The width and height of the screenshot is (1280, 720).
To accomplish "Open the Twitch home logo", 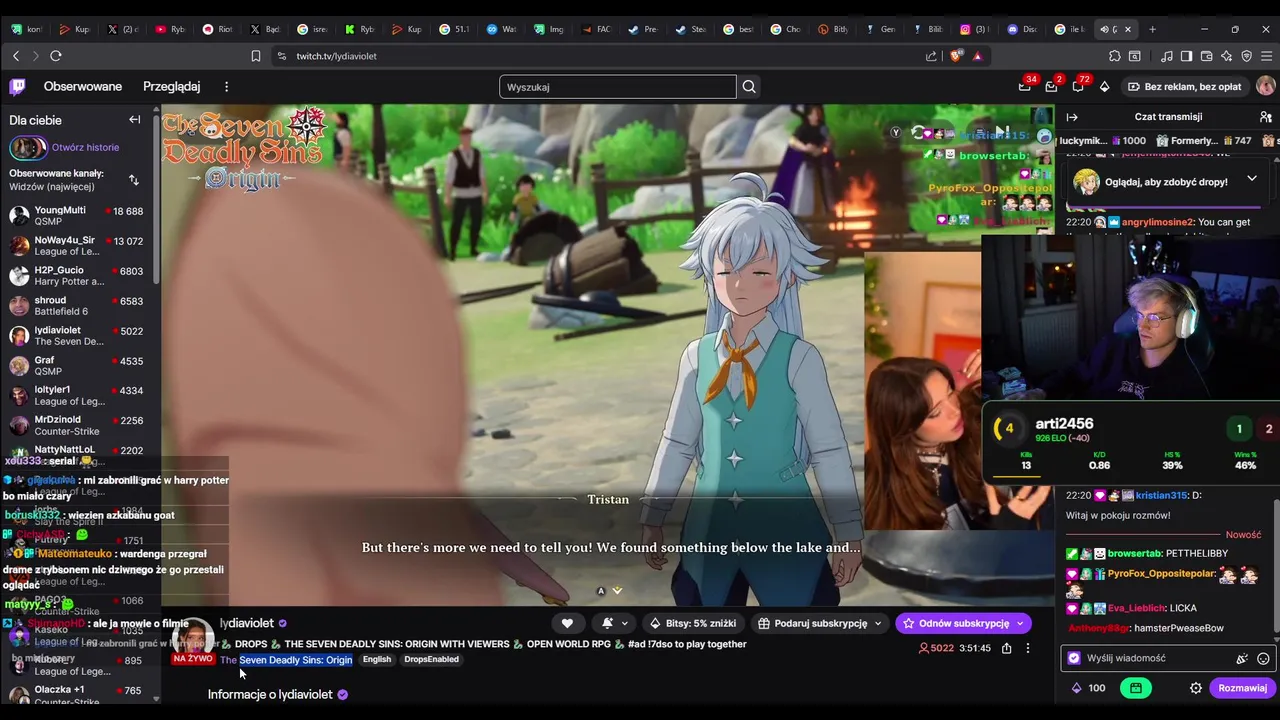I will coord(17,87).
